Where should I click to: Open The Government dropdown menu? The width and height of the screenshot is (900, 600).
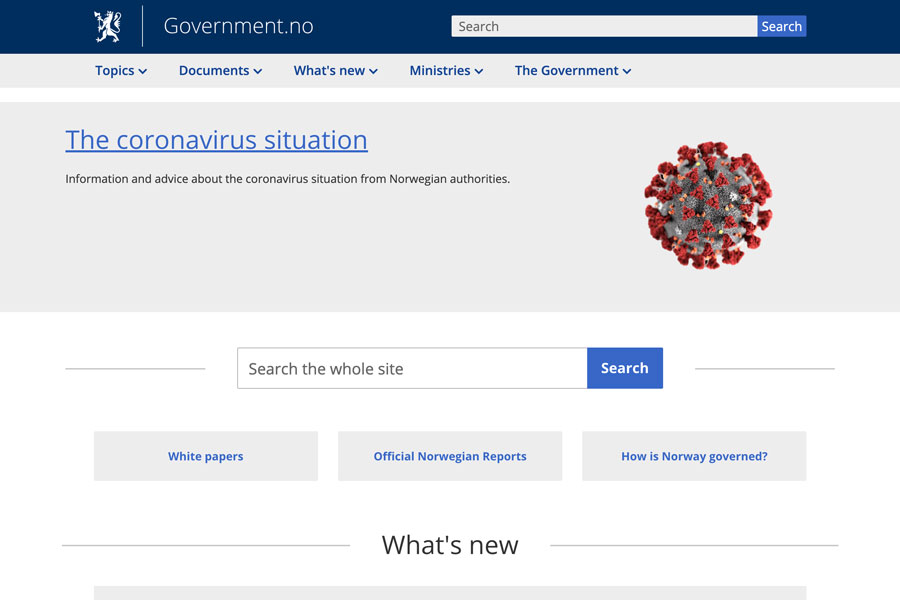tap(573, 71)
